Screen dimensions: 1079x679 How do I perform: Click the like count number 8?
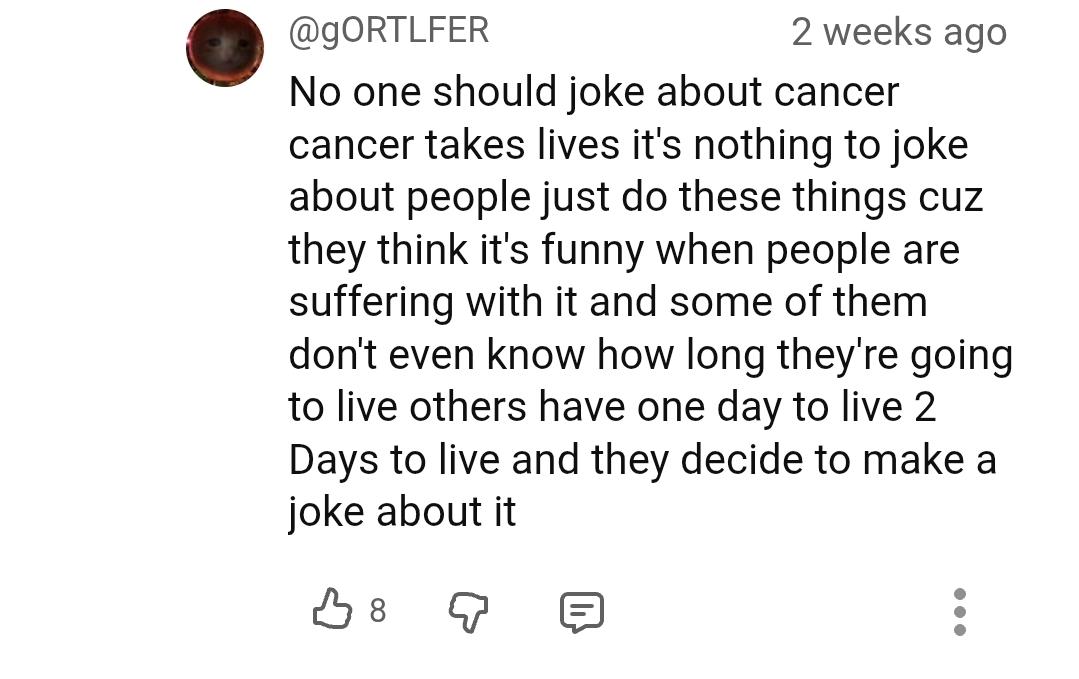click(x=377, y=610)
